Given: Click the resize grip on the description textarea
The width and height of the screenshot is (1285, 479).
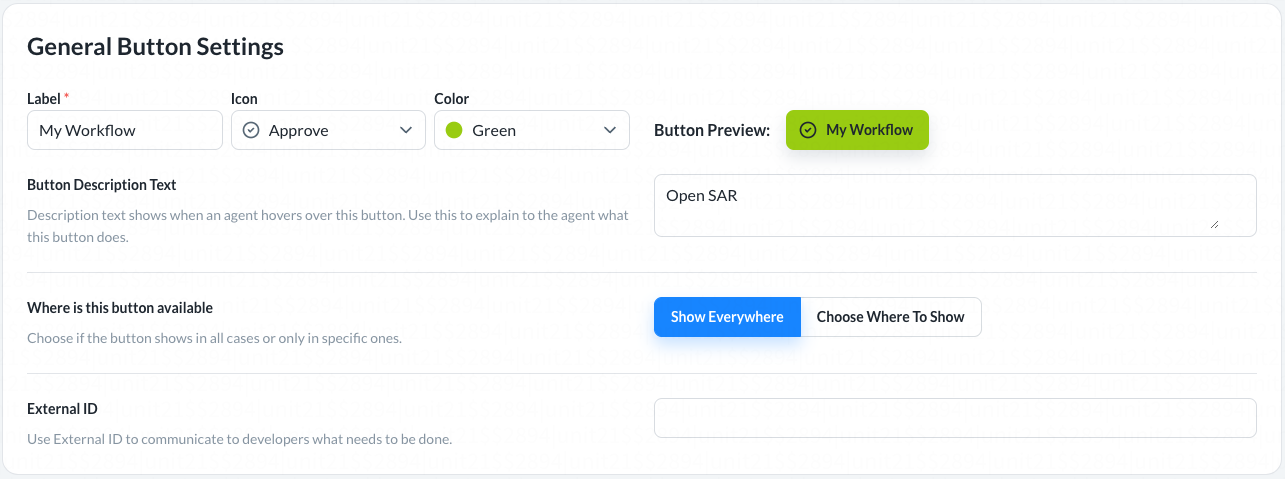Looking at the screenshot, I should point(1214,224).
